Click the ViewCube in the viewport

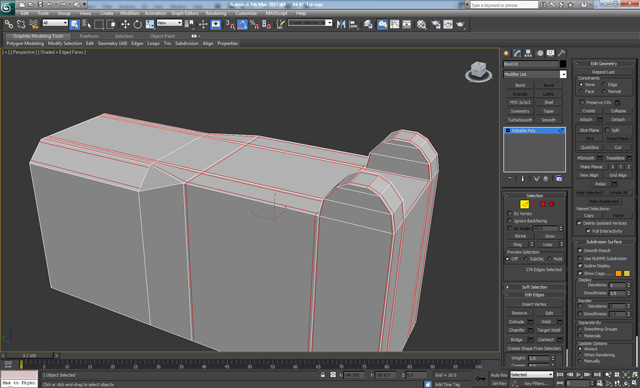(478, 71)
